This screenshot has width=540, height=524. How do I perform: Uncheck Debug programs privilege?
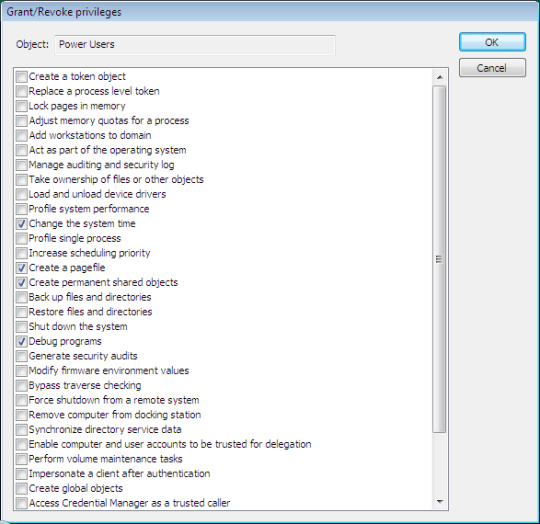[x=21, y=342]
